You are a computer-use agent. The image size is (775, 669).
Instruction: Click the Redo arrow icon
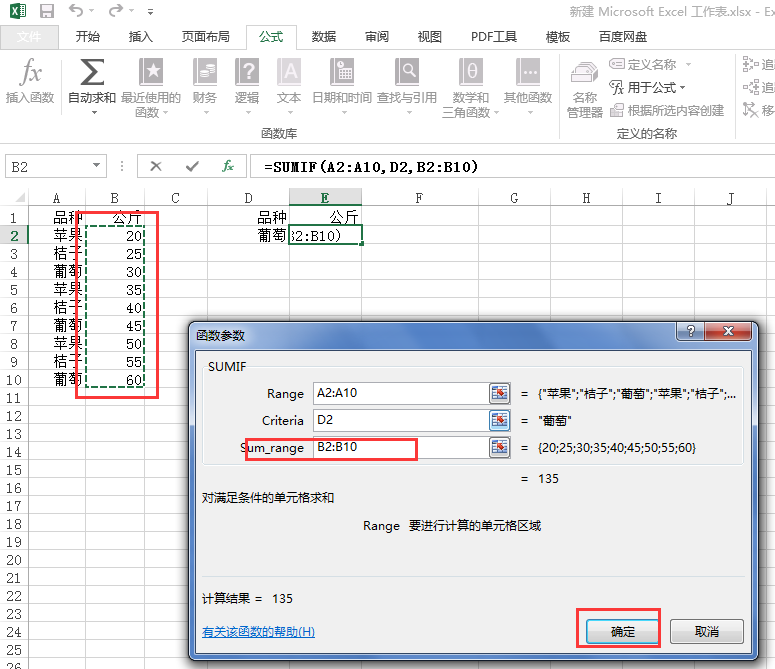116,10
